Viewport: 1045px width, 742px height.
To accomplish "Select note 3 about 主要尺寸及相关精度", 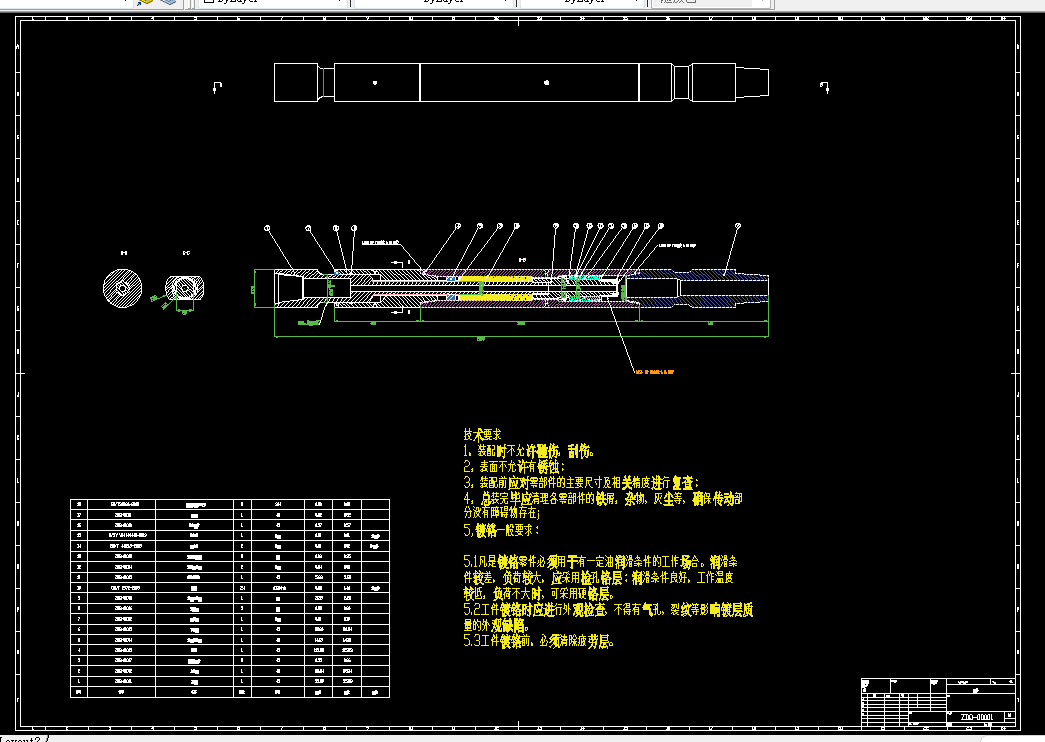I will pyautogui.click(x=581, y=482).
